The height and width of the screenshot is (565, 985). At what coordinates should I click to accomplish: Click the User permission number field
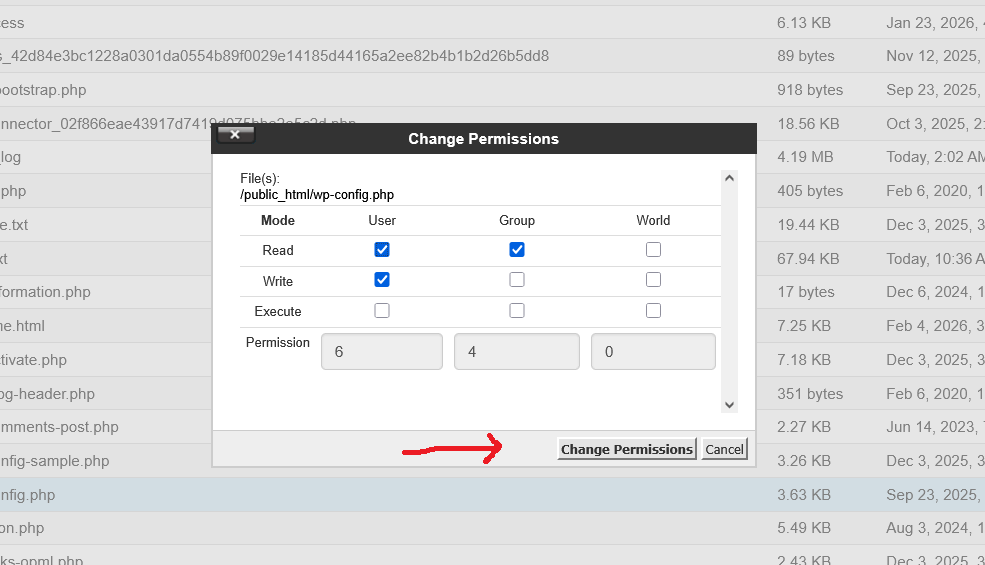click(x=381, y=352)
